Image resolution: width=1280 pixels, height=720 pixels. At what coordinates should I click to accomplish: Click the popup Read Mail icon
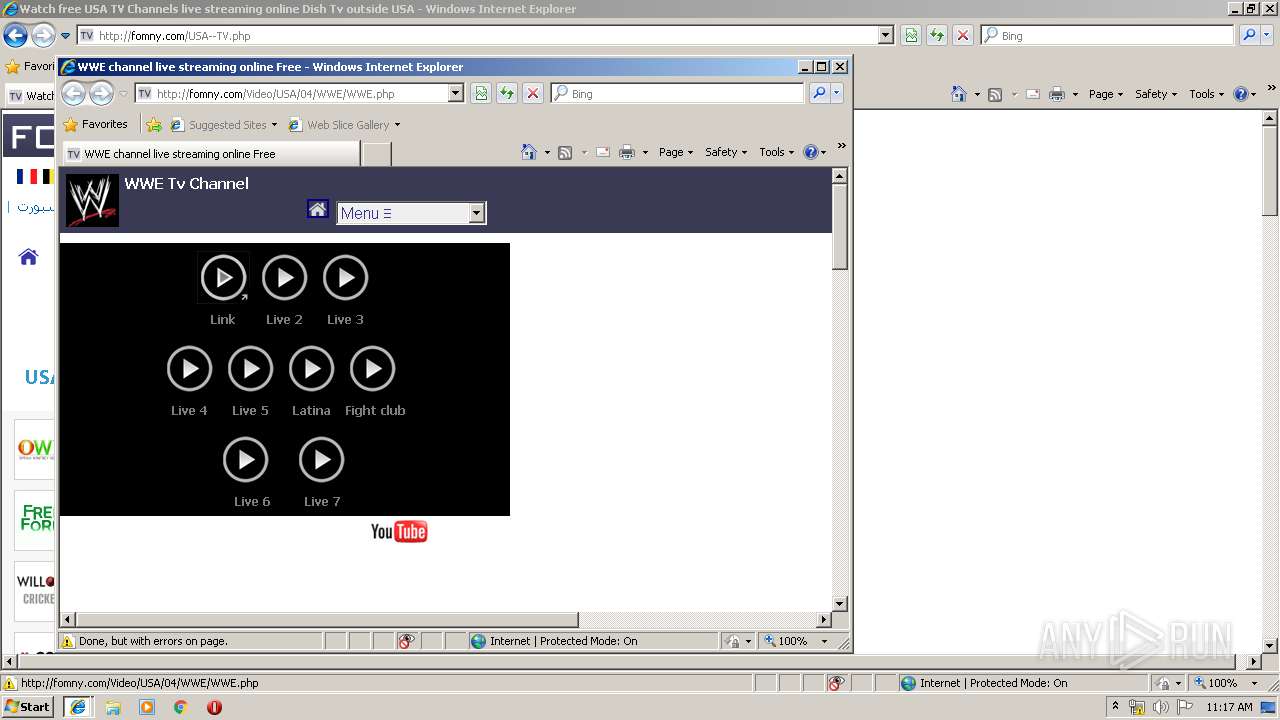603,152
